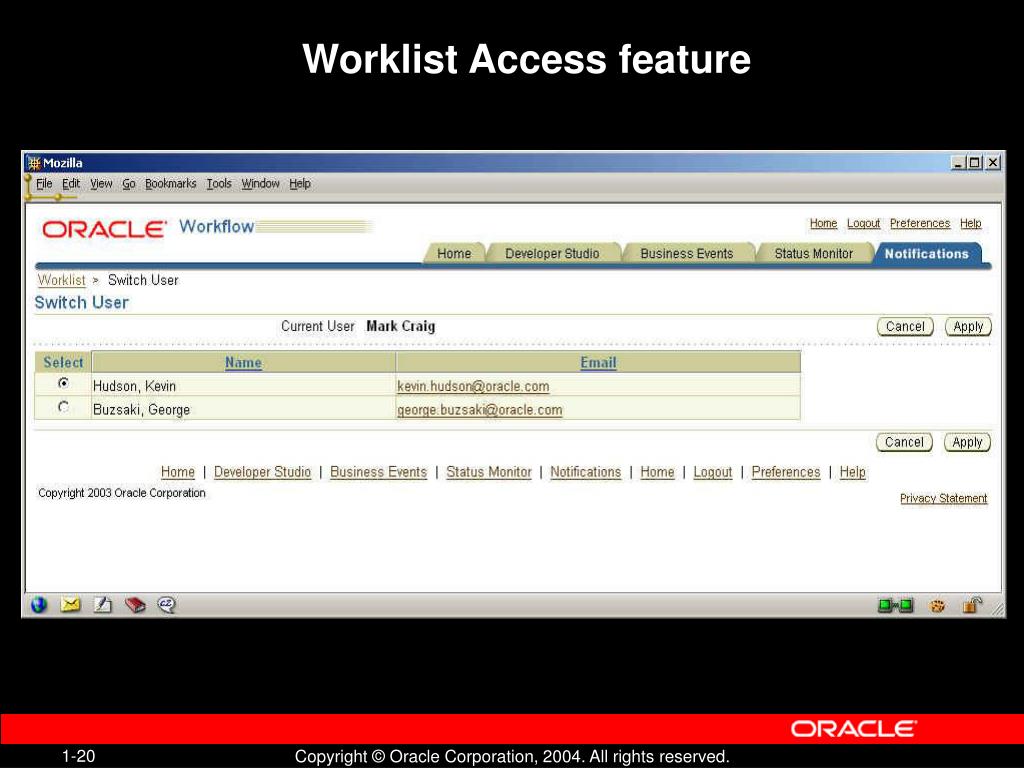This screenshot has height=768, width=1024.
Task: Sort by the Name column header
Action: (x=243, y=362)
